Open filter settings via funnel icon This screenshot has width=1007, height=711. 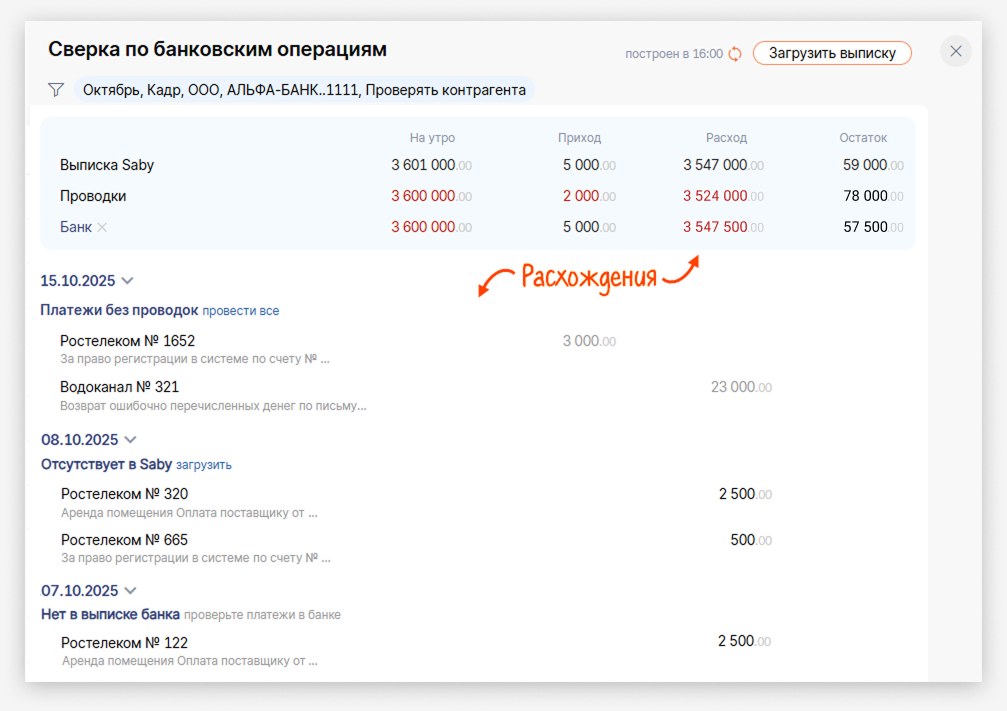point(56,90)
